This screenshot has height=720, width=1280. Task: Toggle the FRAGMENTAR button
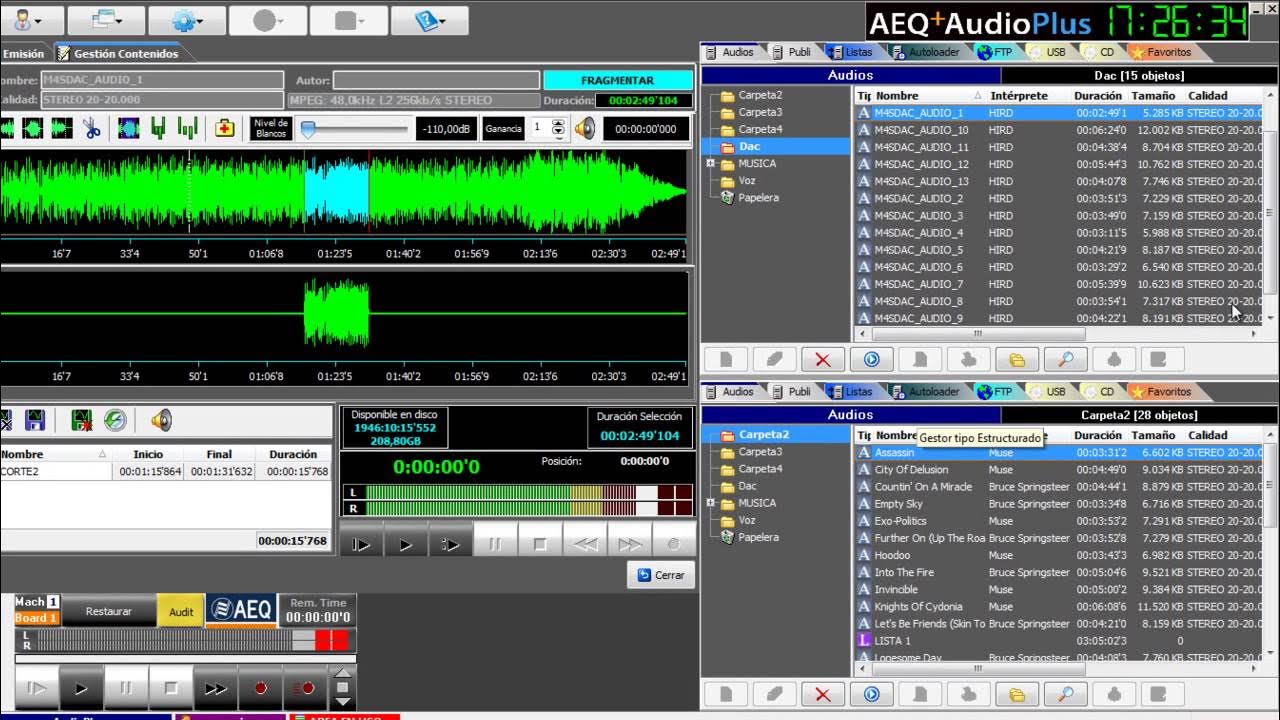tap(618, 80)
